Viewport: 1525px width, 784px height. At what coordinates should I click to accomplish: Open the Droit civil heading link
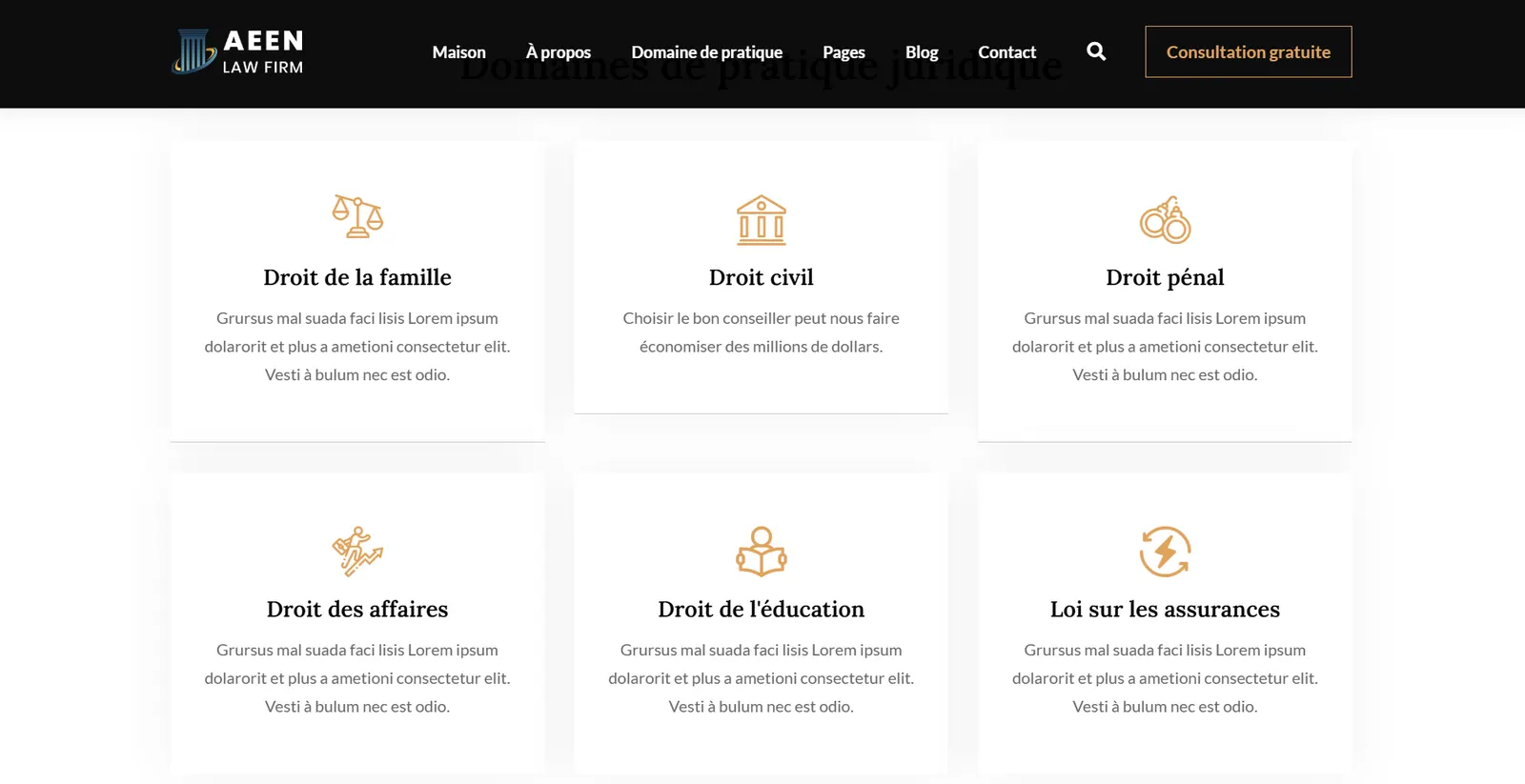762,277
